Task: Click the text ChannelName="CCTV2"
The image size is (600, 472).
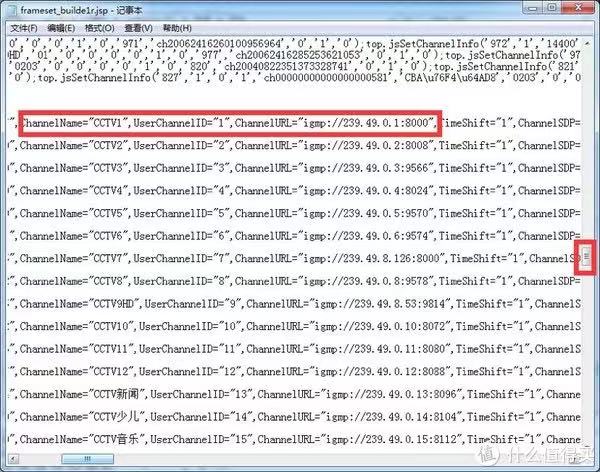Action: point(74,145)
